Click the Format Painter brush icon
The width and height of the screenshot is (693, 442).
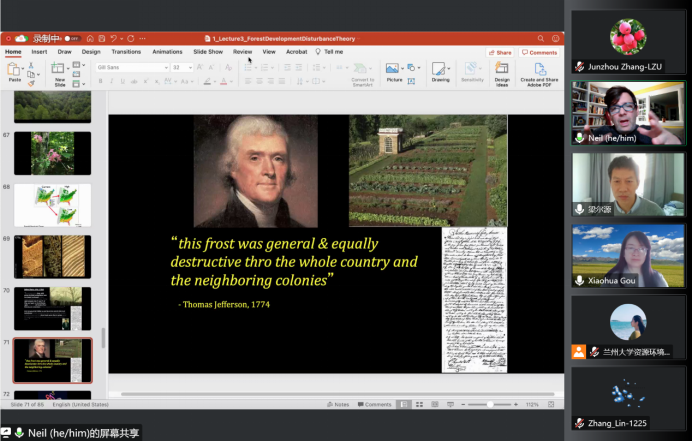31,83
